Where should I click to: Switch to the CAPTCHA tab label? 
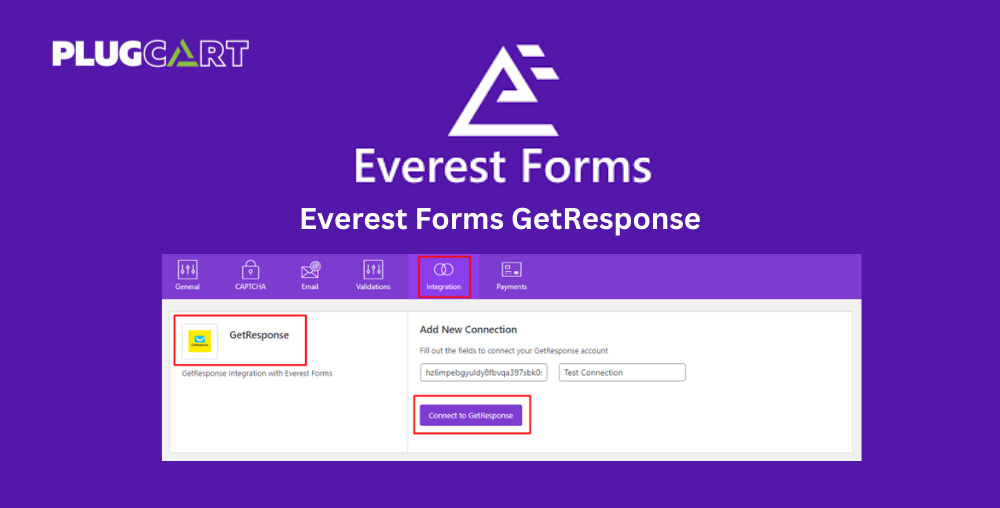[x=250, y=287]
